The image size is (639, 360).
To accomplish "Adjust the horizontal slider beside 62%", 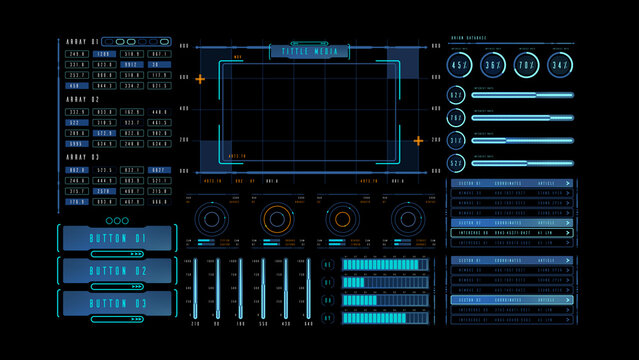I will point(523,95).
